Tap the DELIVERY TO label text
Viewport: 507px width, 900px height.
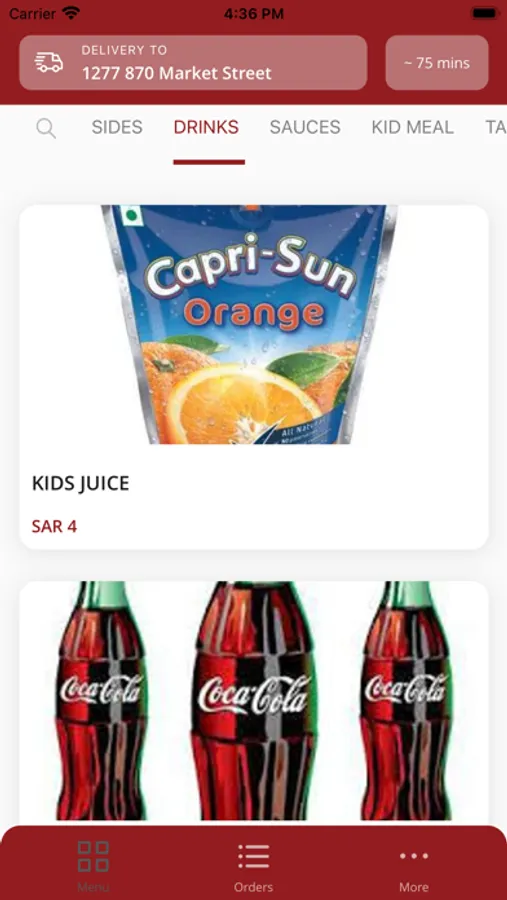(x=124, y=50)
